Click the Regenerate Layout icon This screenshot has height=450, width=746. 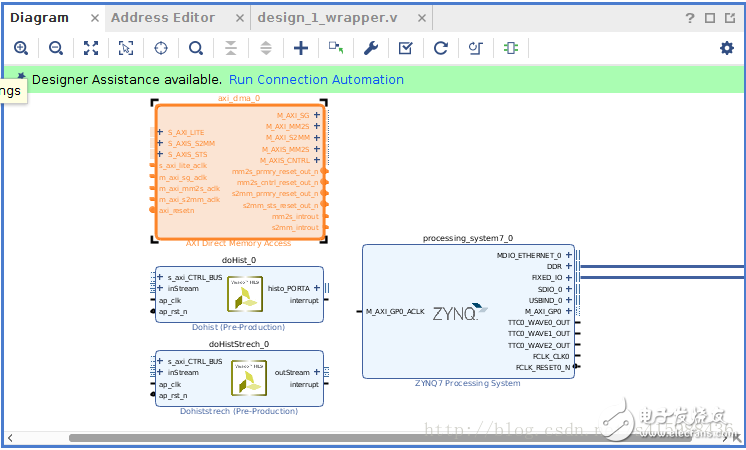click(441, 48)
